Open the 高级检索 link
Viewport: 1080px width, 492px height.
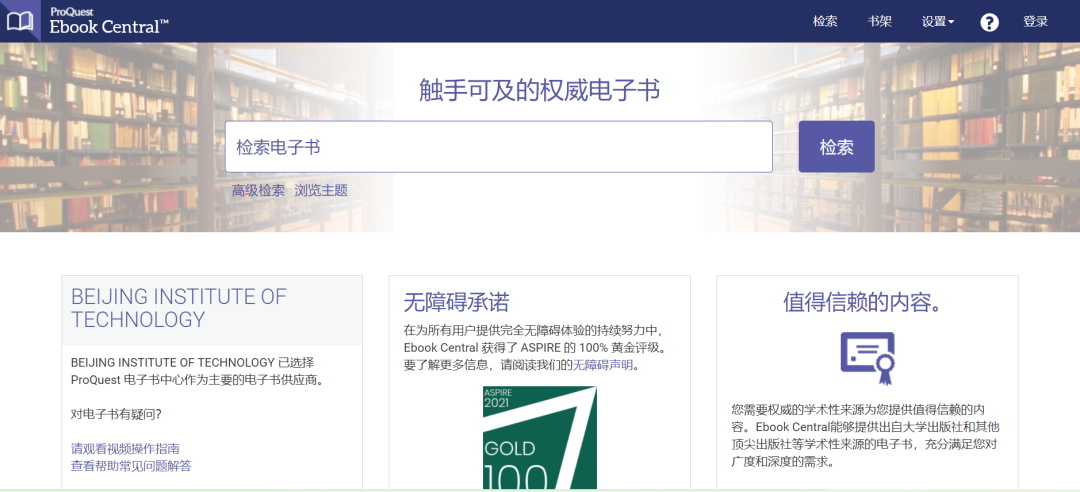pyautogui.click(x=258, y=191)
